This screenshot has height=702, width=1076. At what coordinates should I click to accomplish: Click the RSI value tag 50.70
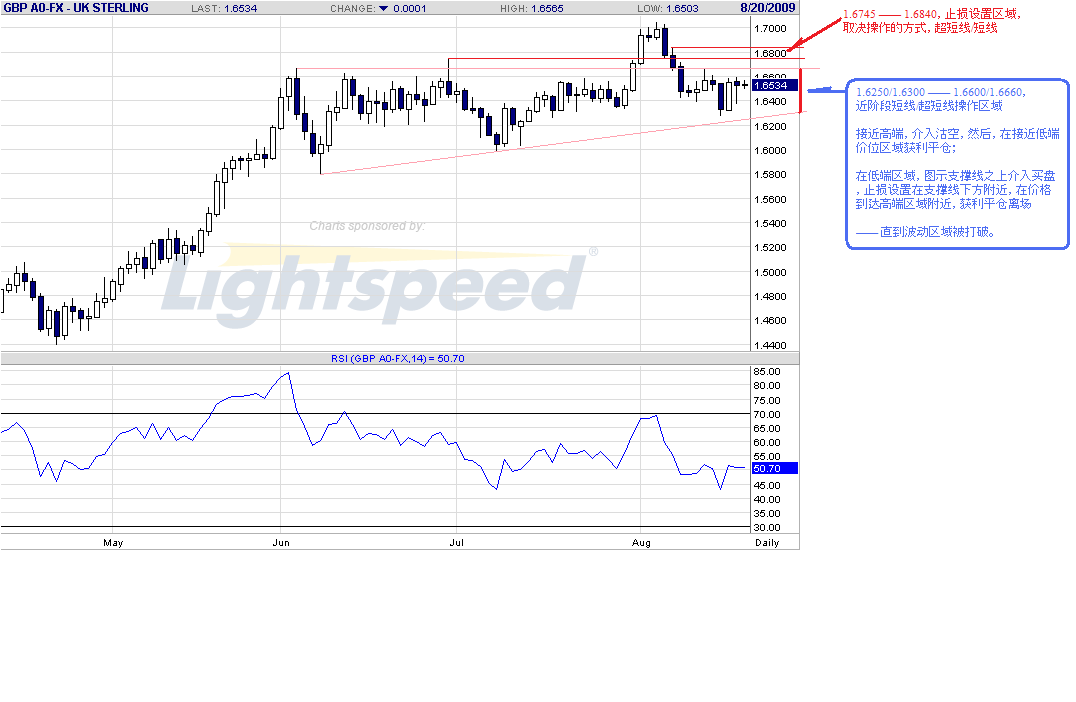click(x=775, y=469)
